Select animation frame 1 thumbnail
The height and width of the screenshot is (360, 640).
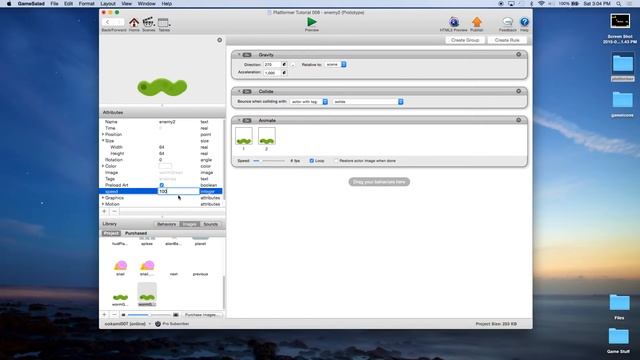click(x=244, y=136)
